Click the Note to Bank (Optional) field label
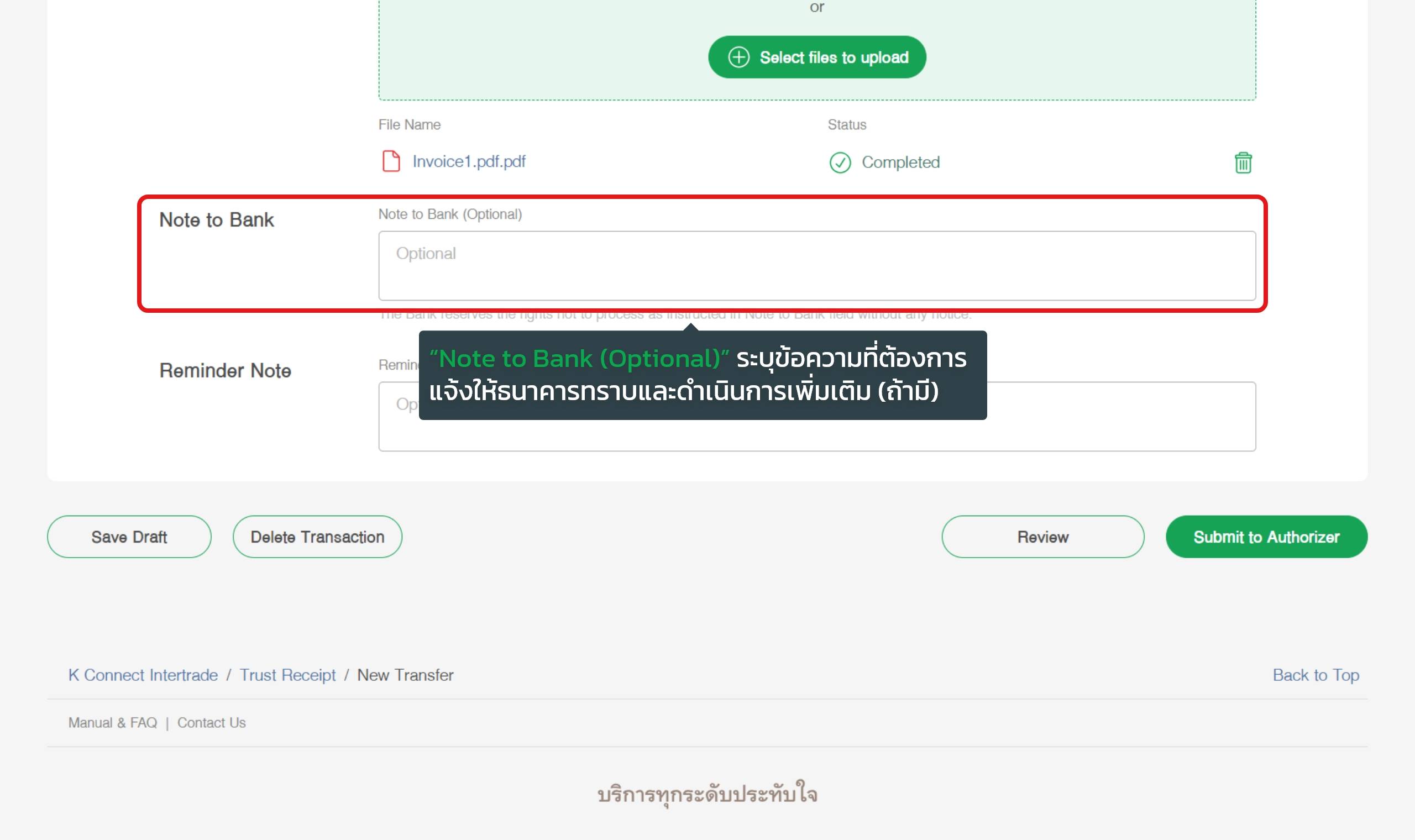1415x840 pixels. 450,214
